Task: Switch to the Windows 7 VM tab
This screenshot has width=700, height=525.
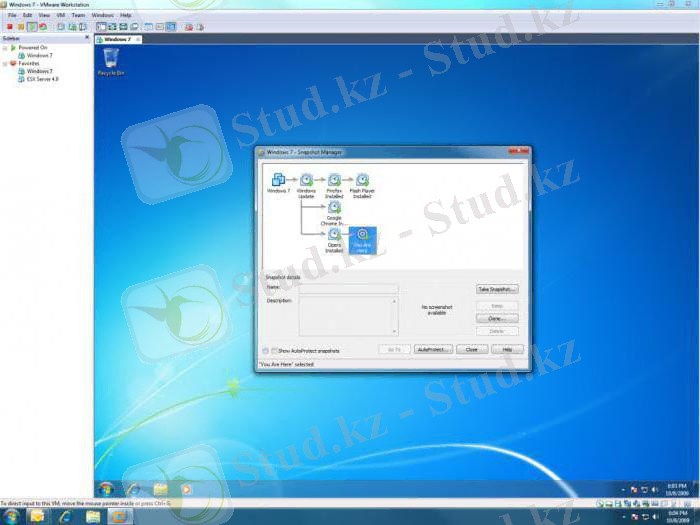Action: [x=116, y=39]
